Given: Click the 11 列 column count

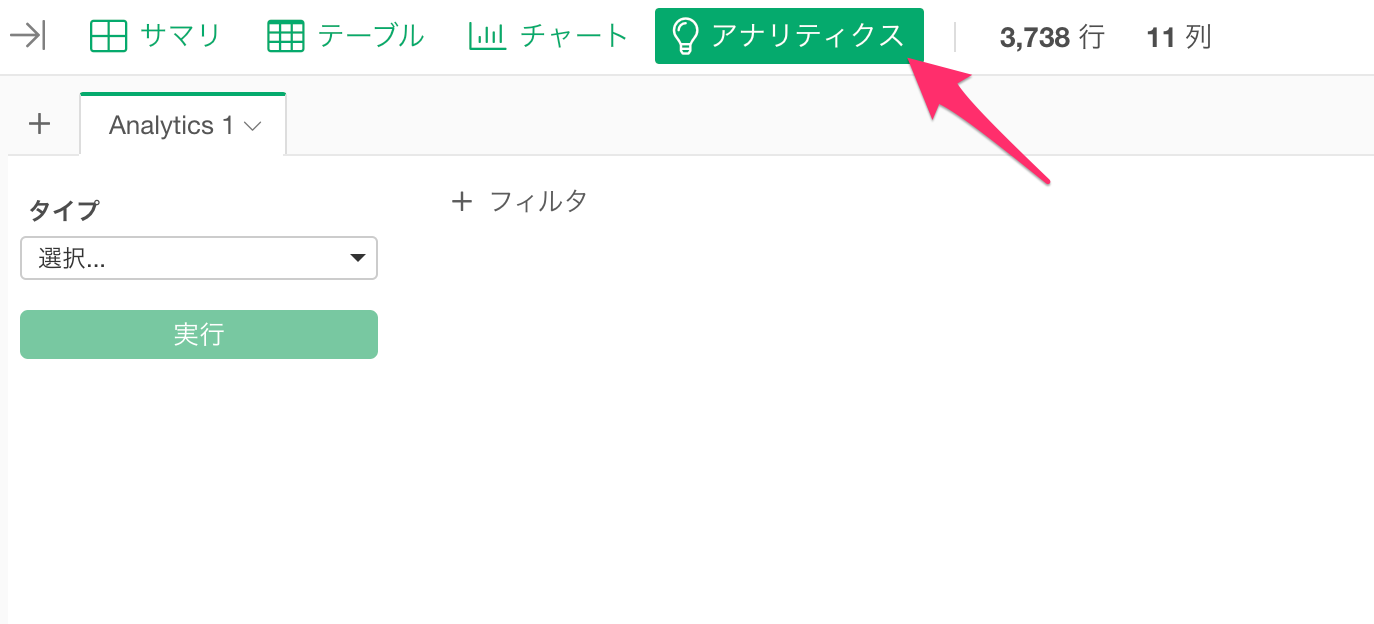Looking at the screenshot, I should (x=1179, y=38).
